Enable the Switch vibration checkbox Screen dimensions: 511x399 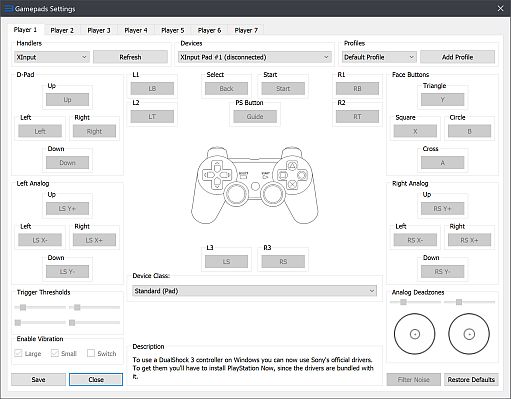pyautogui.click(x=91, y=353)
